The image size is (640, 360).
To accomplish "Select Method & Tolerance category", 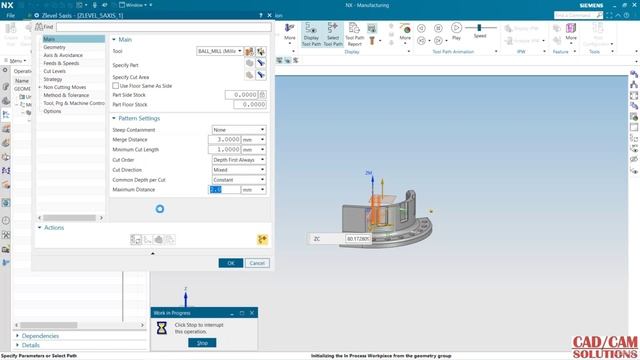I will [66, 95].
